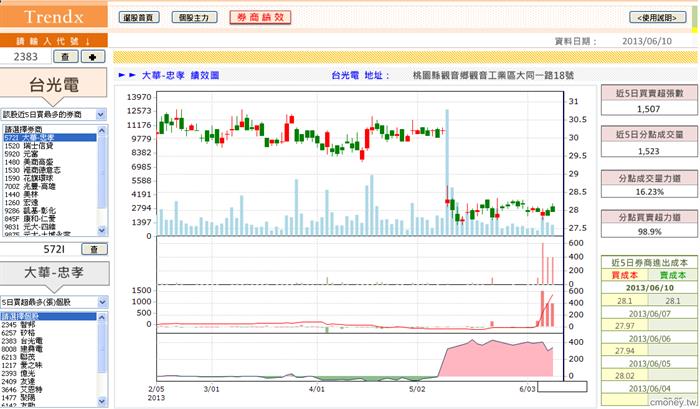Click the 台光電 stock name banner
Screen dimensions: 700x409
click(x=54, y=84)
